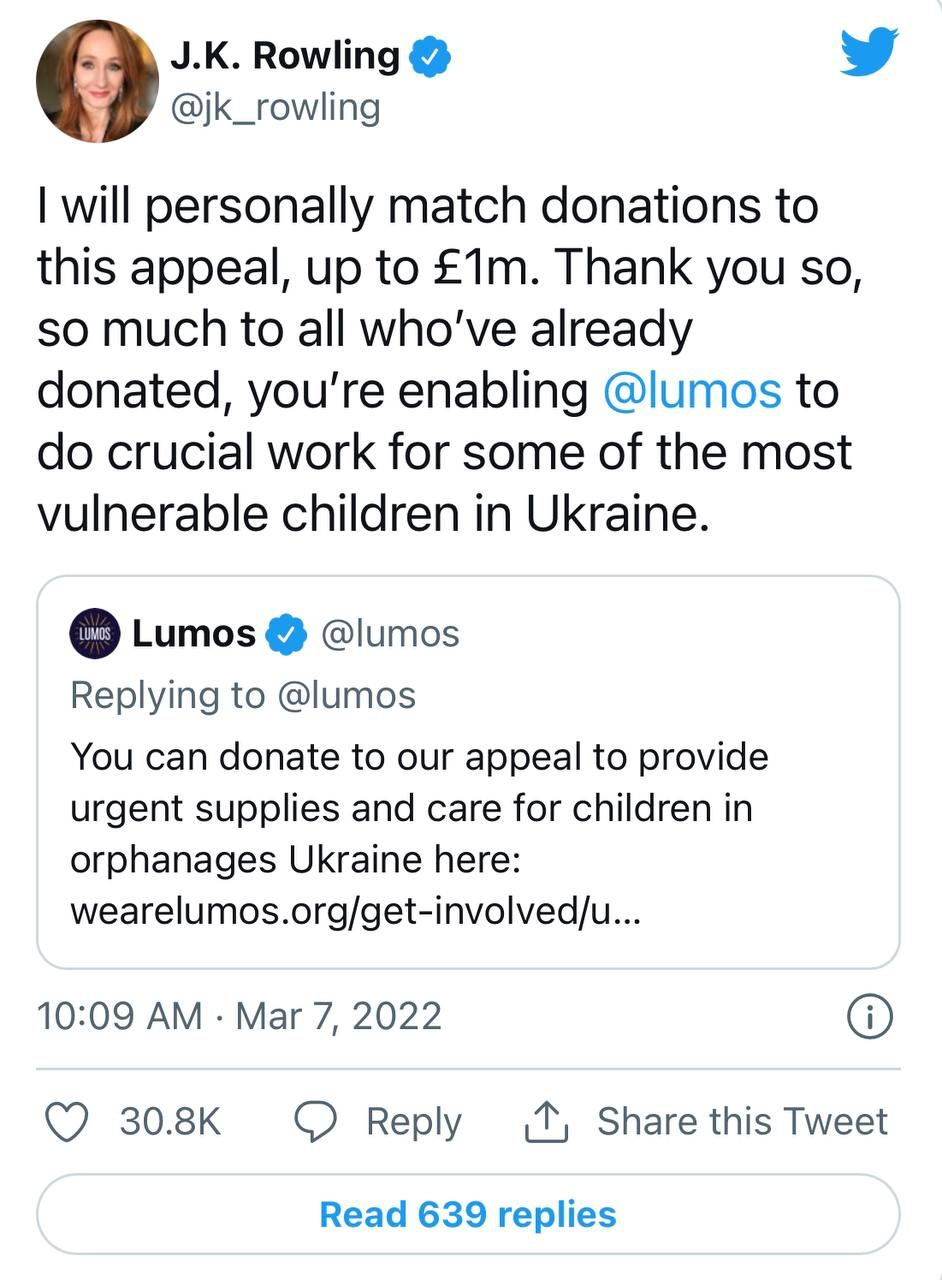This screenshot has width=942, height=1280.
Task: Click the 30.8K likes count
Action: click(170, 1122)
